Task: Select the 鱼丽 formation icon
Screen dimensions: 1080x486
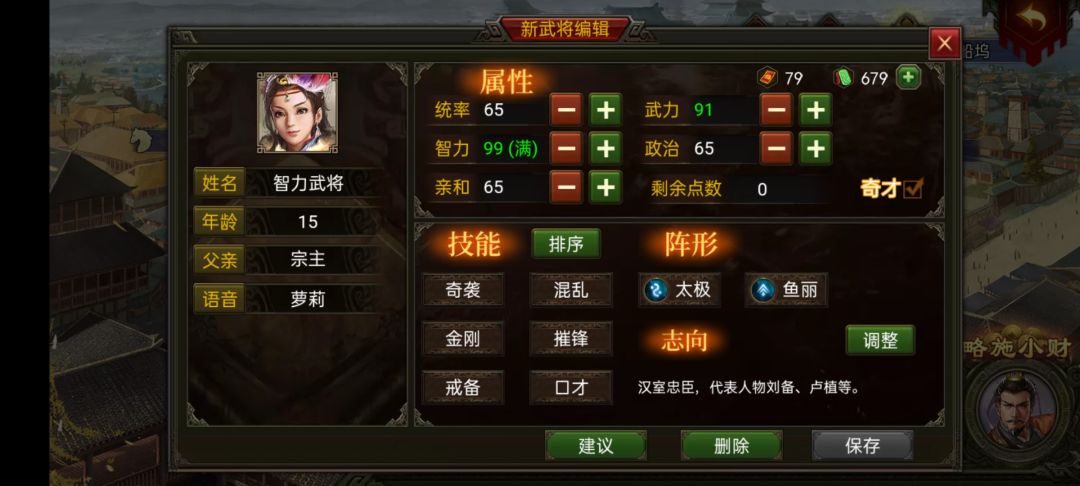Action: coord(762,290)
